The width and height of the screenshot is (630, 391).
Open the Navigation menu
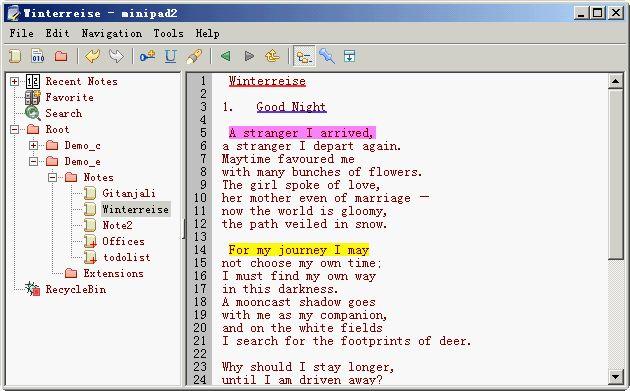(112, 33)
